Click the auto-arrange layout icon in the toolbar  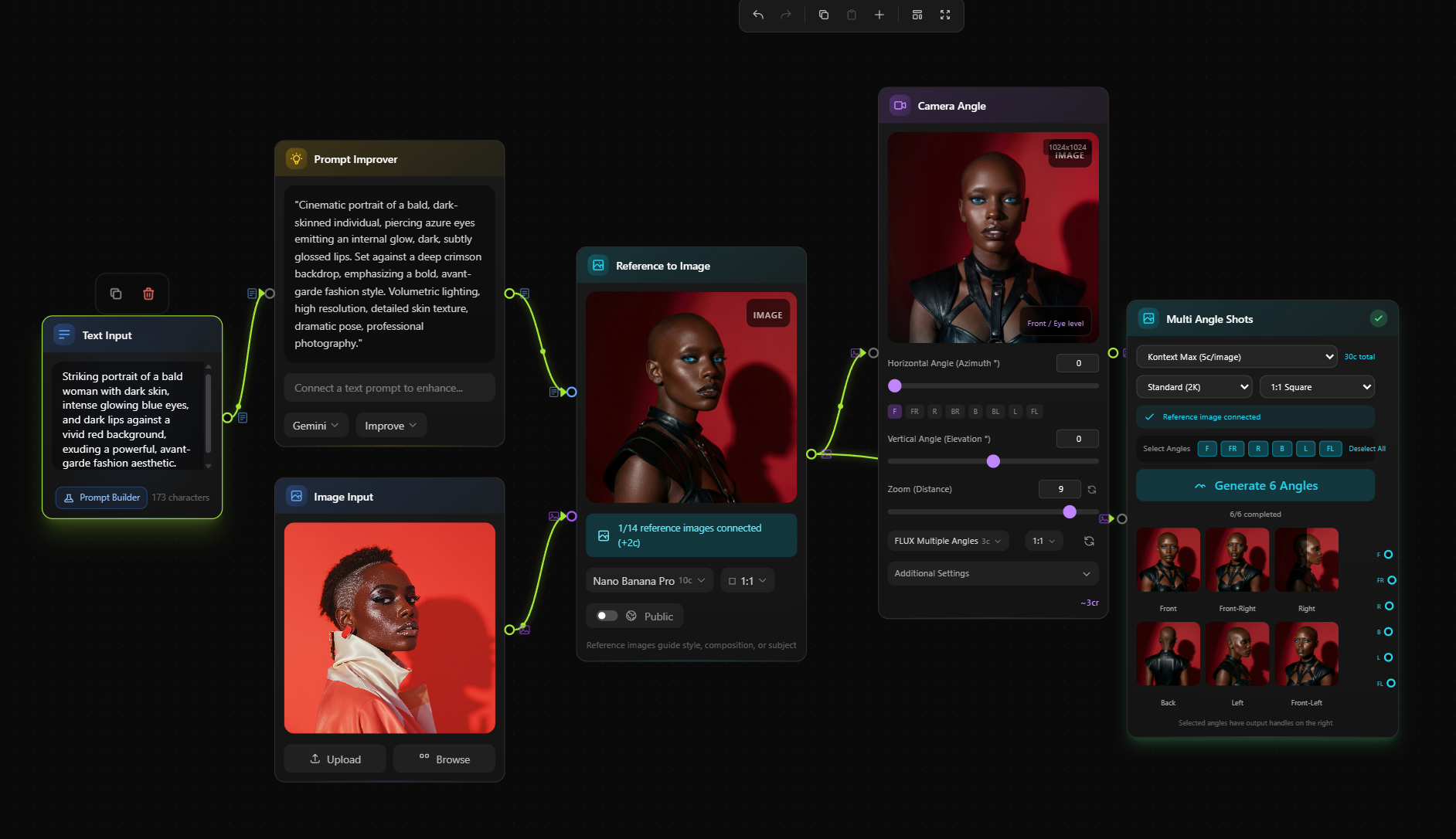[917, 15]
